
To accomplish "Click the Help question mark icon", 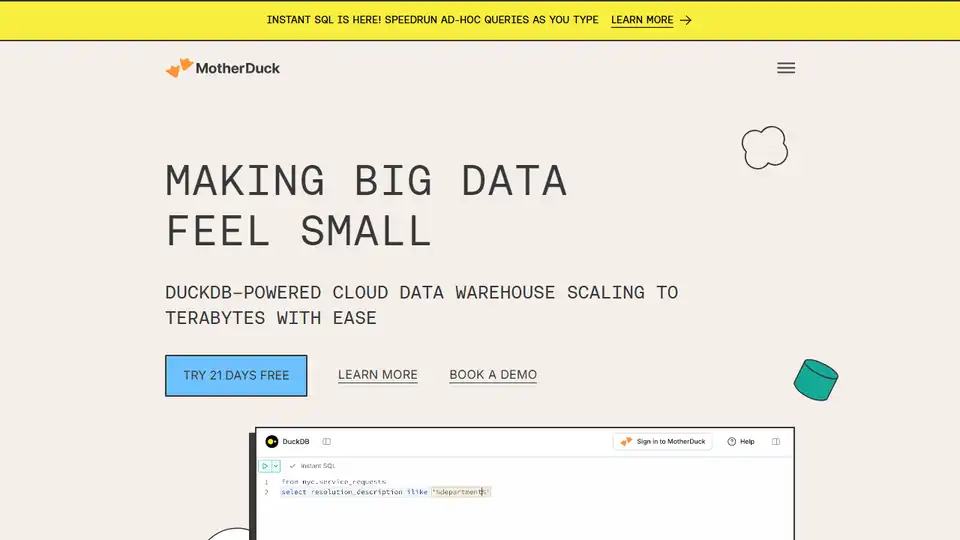I will coord(732,441).
